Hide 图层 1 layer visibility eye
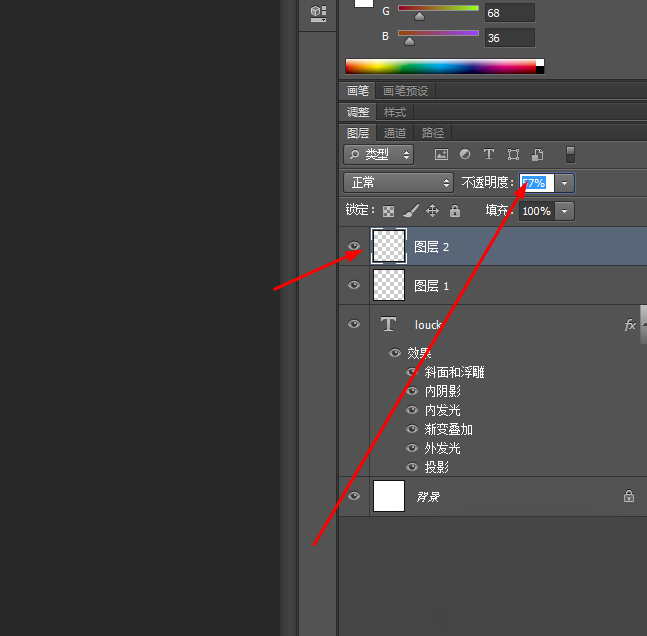The height and width of the screenshot is (636, 647). [354, 285]
